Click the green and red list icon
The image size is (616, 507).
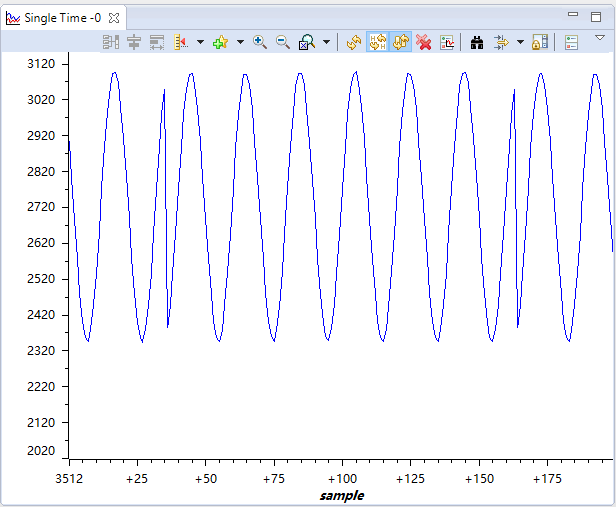[572, 42]
